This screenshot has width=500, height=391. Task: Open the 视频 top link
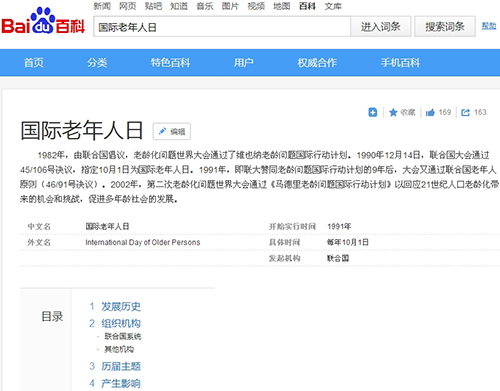click(x=256, y=6)
